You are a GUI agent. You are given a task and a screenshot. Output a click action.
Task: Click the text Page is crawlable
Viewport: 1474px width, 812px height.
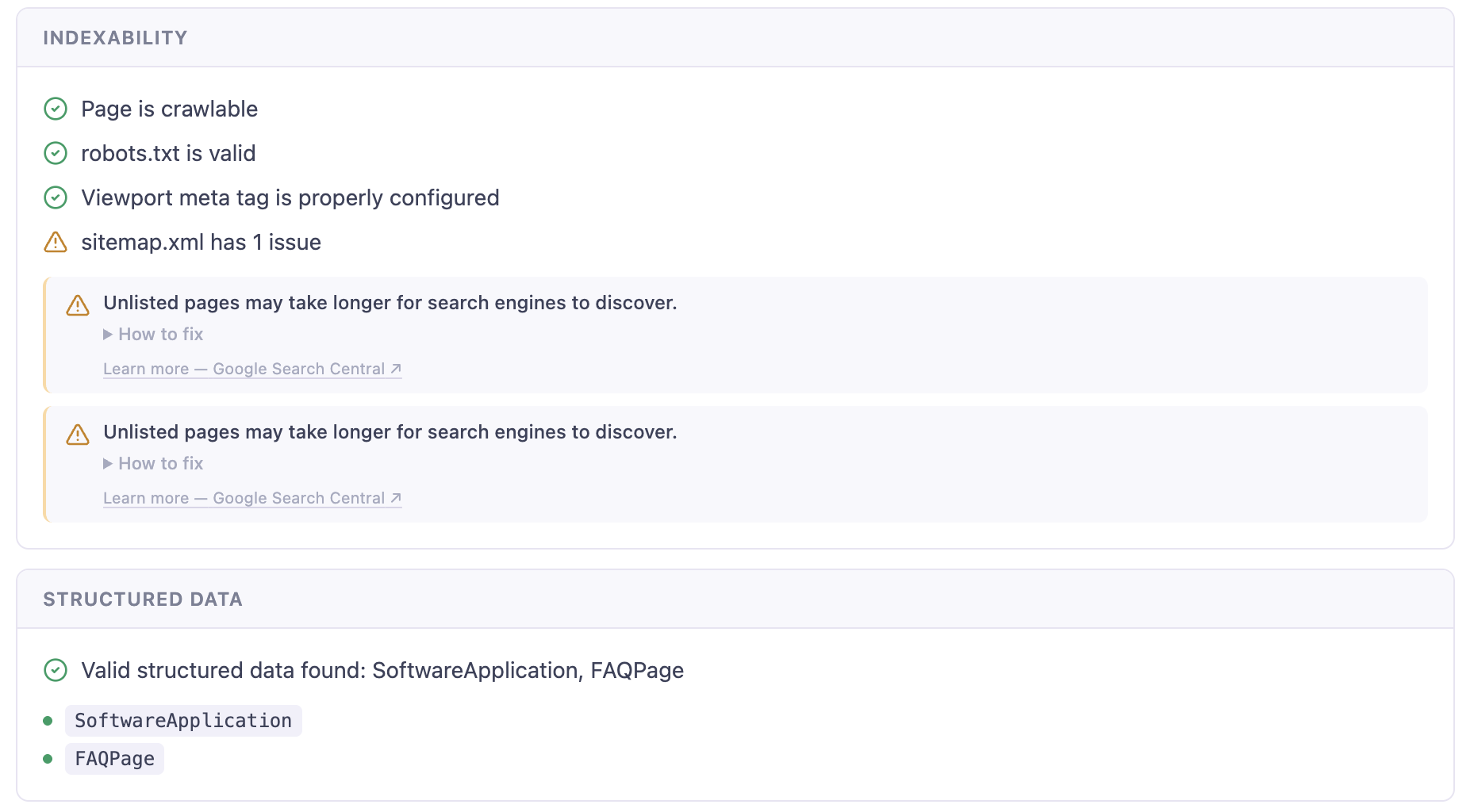(170, 109)
